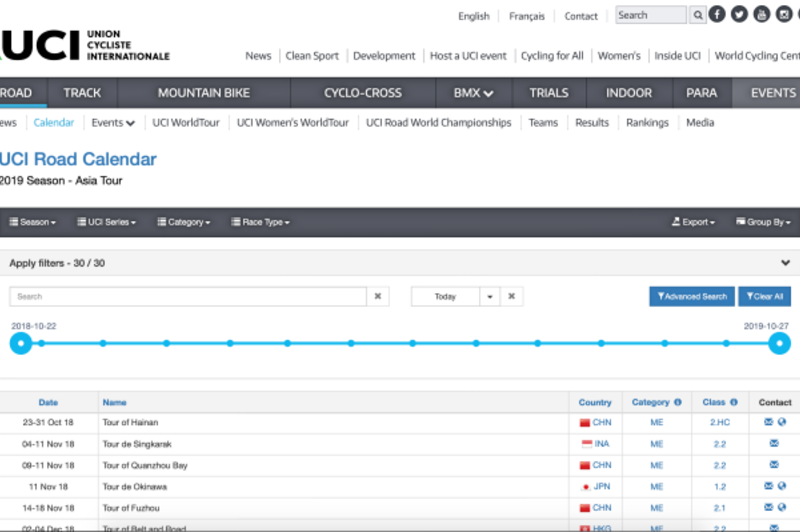Open website globe icon for Tour of Fuzhou

782,508
